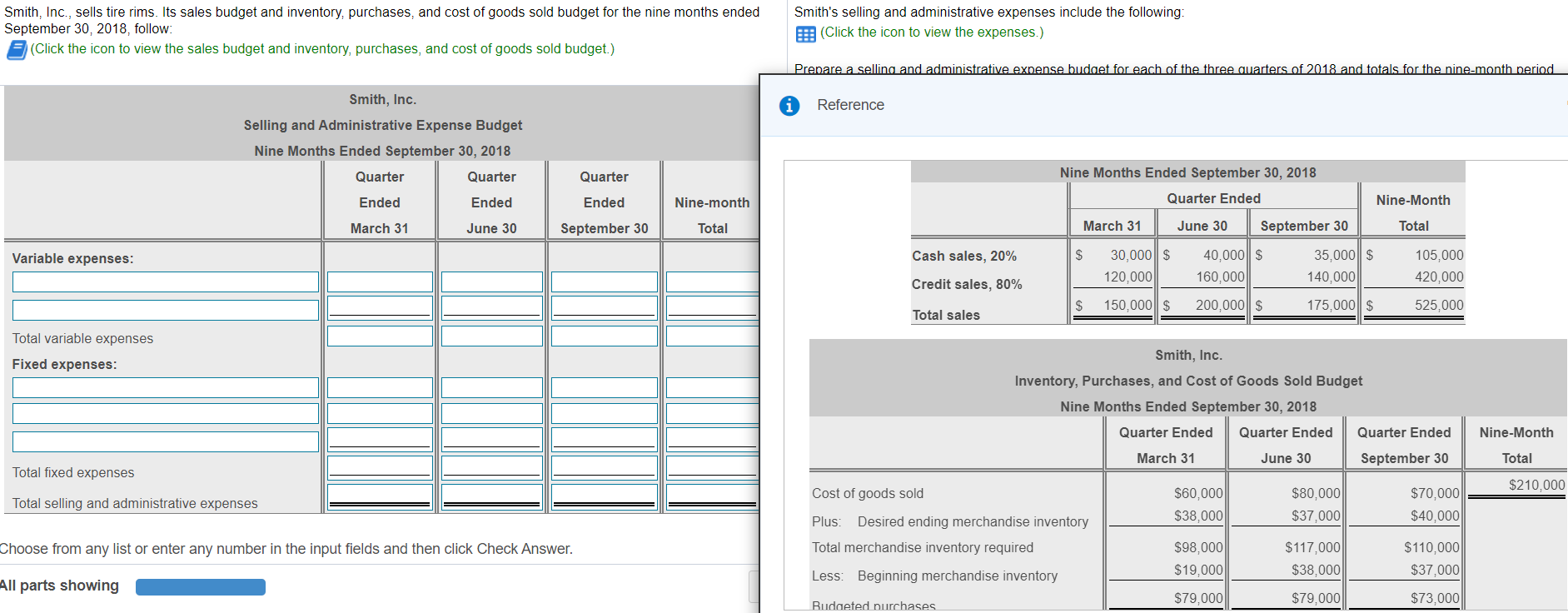The image size is (1568, 613).
Task: Click second fixed expense September 30 input
Action: pos(605,413)
